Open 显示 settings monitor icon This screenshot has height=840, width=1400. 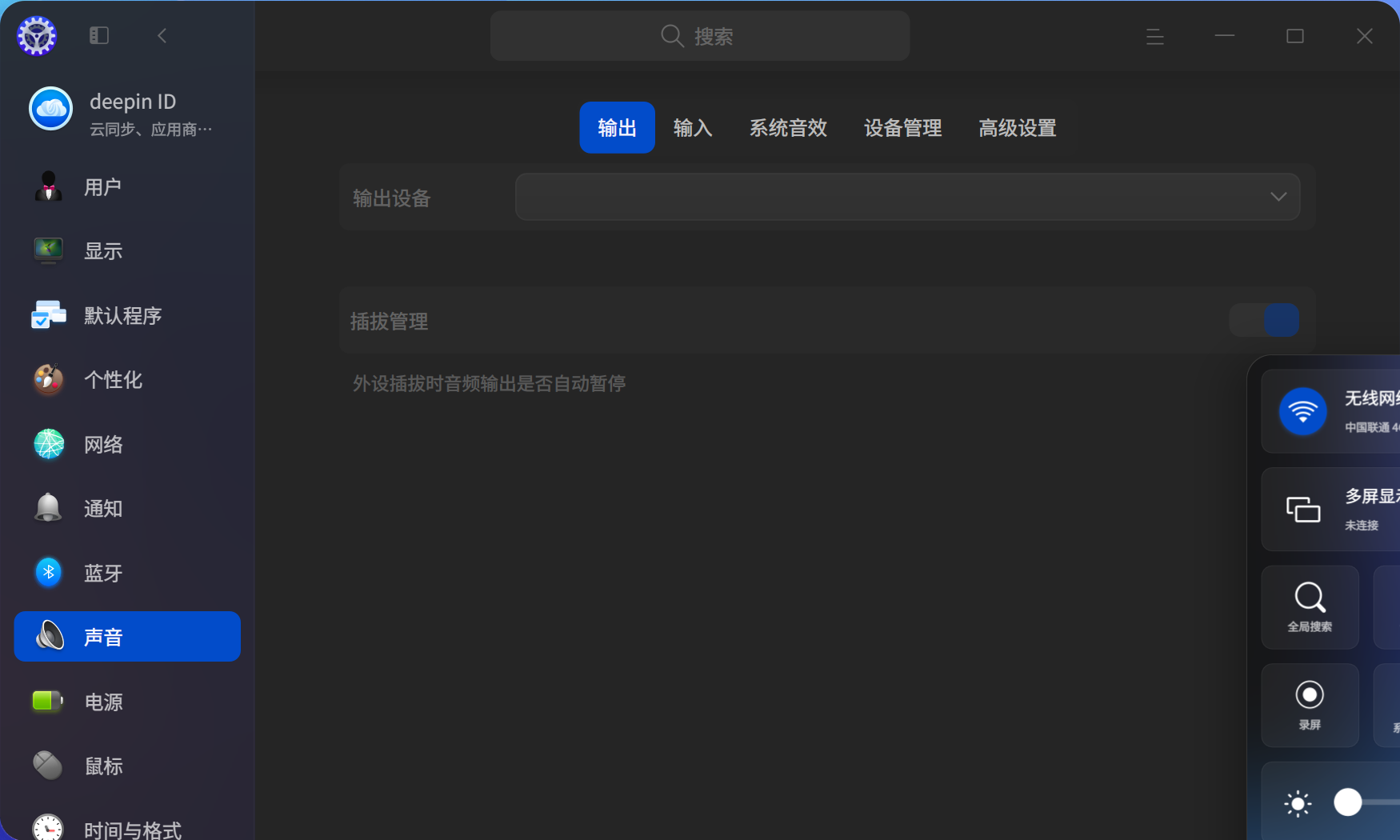click(49, 250)
